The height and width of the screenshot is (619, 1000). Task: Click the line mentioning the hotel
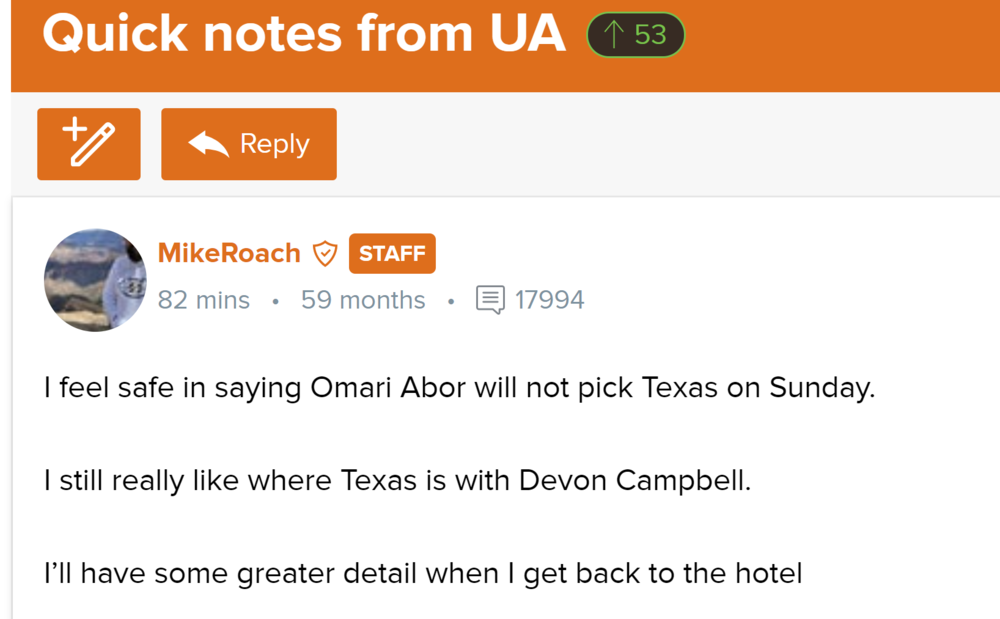point(422,574)
